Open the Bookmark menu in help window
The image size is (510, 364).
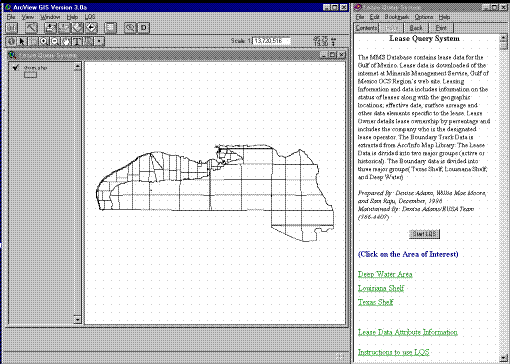pos(397,17)
